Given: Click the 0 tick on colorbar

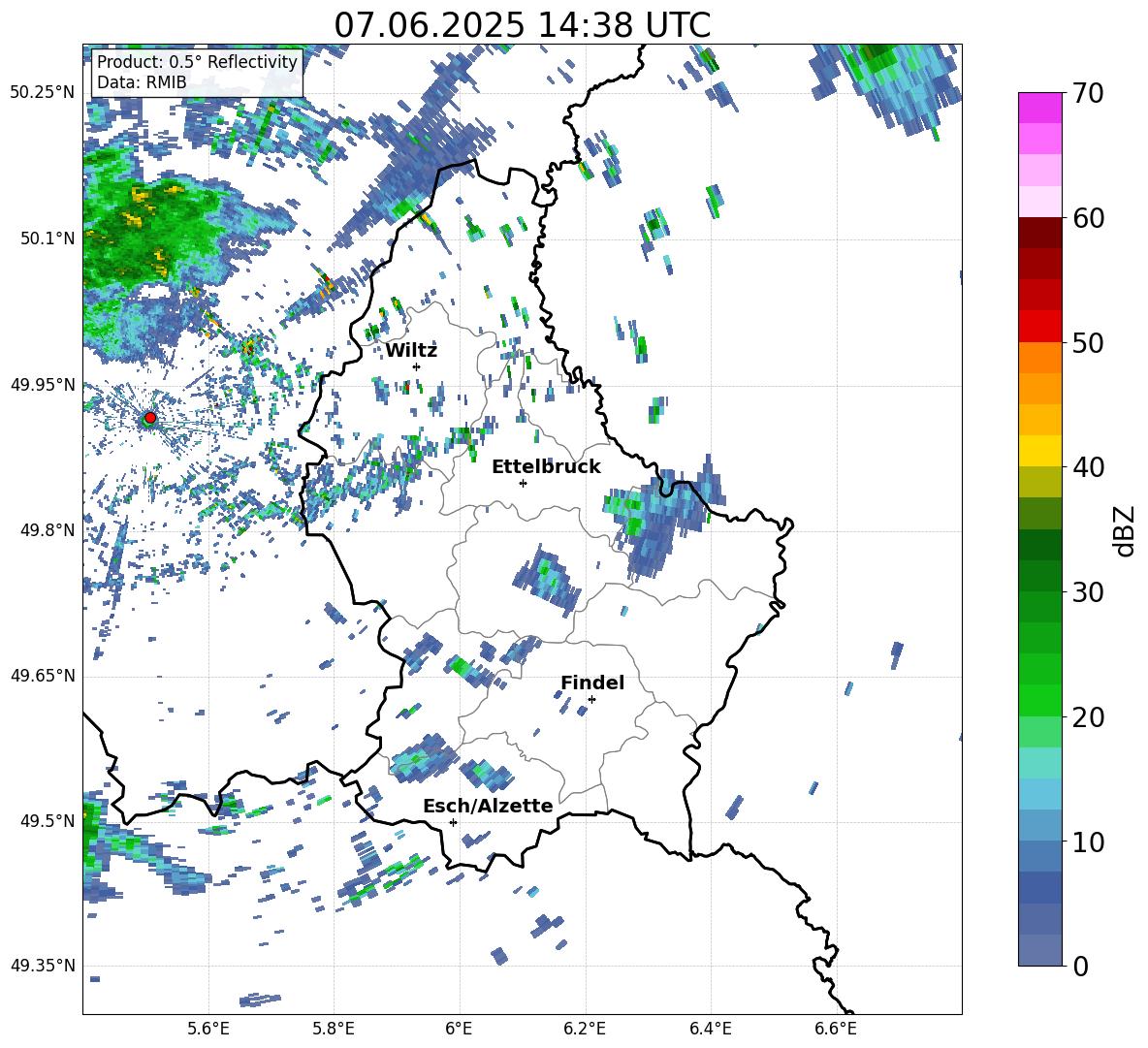Looking at the screenshot, I should [x=1080, y=966].
